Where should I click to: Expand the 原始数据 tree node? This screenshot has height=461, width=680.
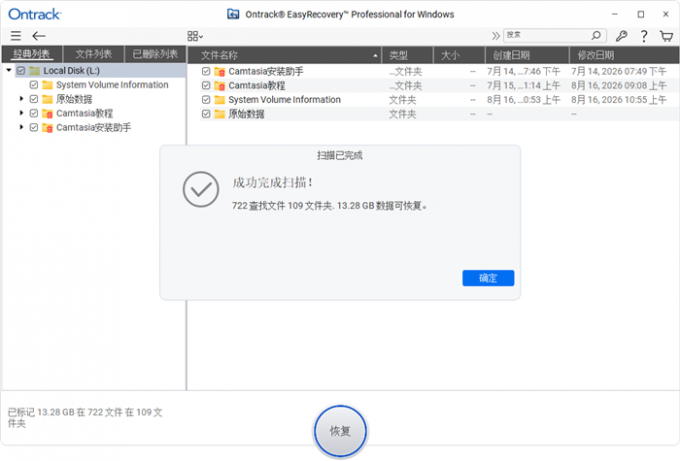click(x=21, y=99)
